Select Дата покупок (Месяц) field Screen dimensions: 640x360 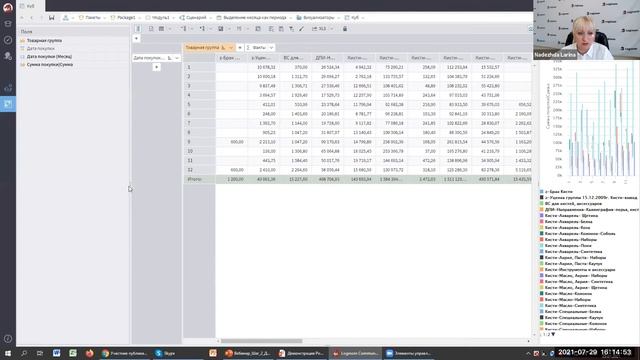(49, 56)
